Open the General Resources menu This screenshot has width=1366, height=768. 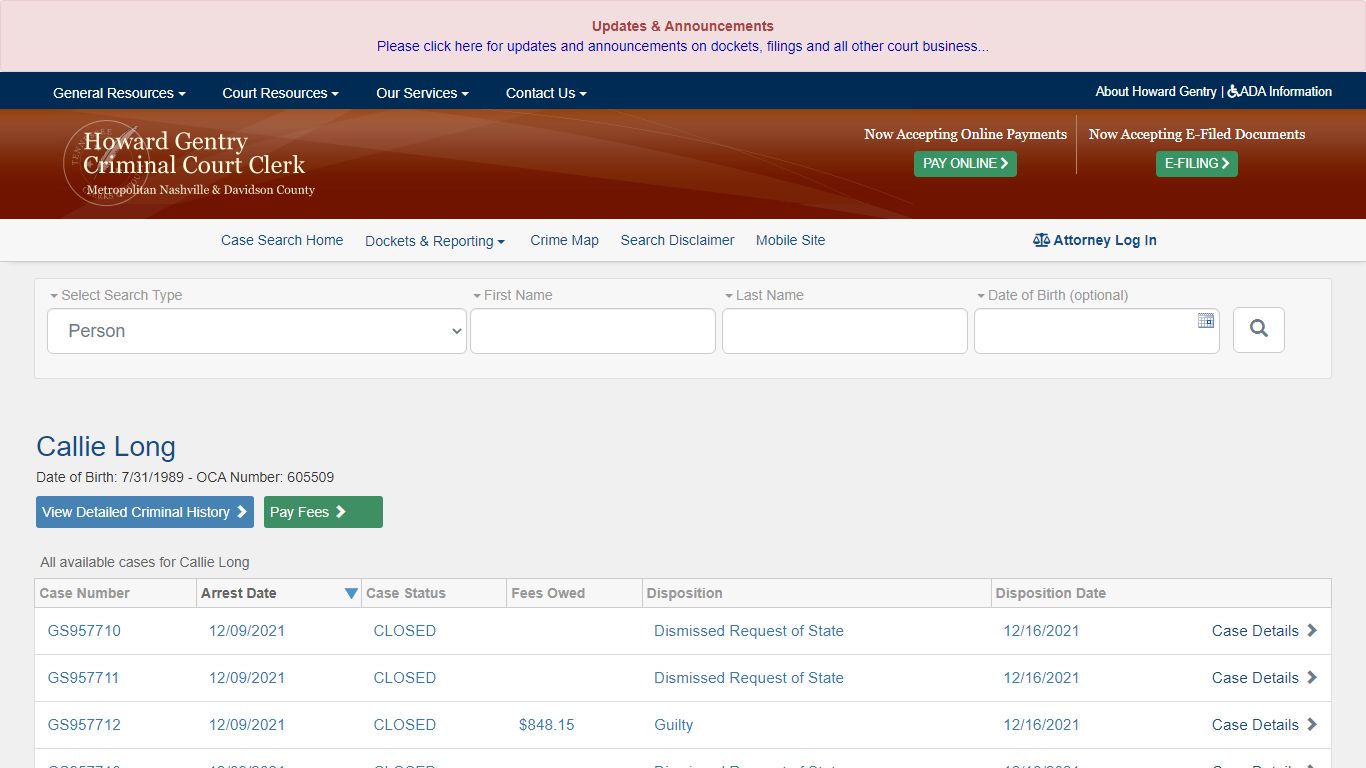coord(119,93)
